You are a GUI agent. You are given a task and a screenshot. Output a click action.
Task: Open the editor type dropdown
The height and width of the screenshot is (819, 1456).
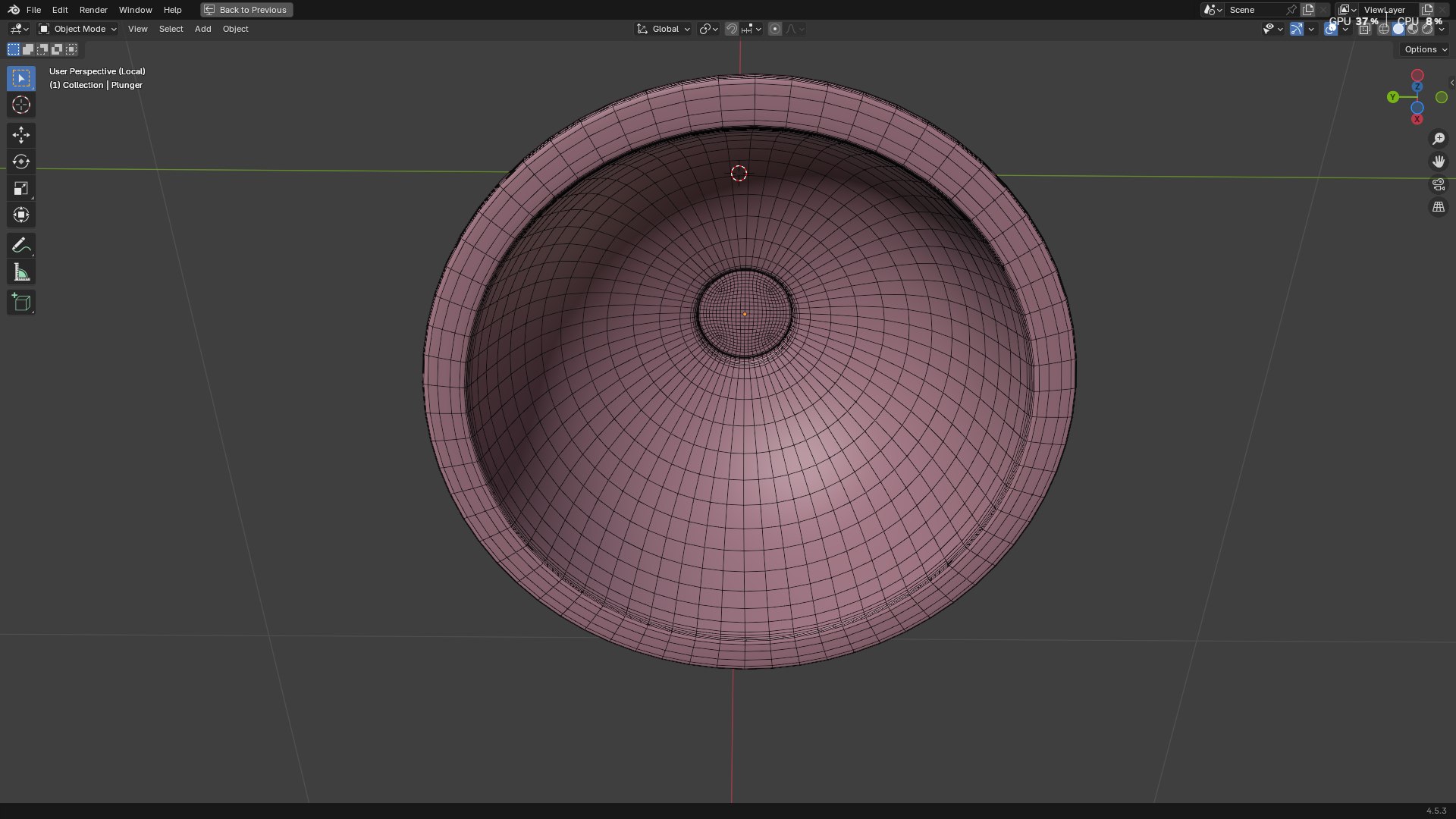pos(19,29)
